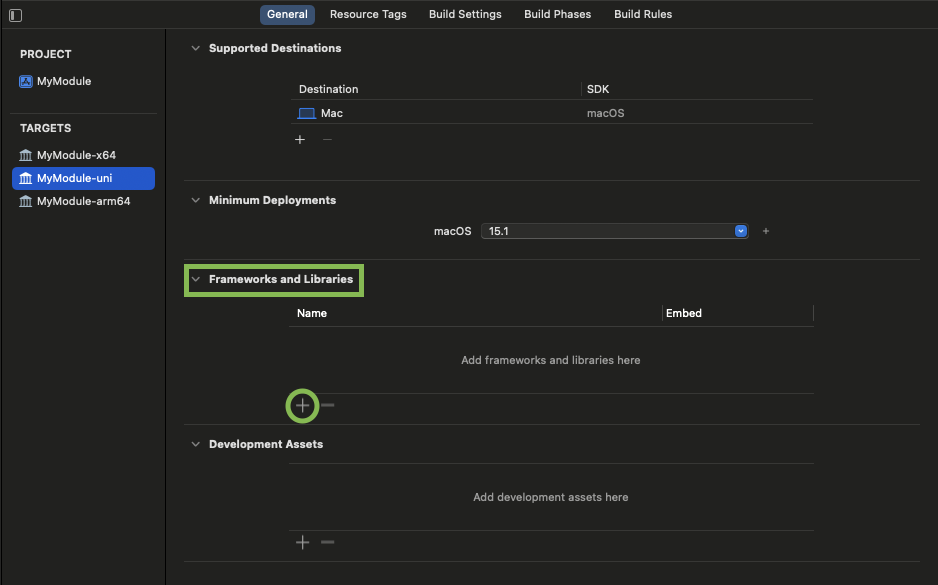Click the Minimum Deployments heading
938x585 pixels.
point(272,200)
